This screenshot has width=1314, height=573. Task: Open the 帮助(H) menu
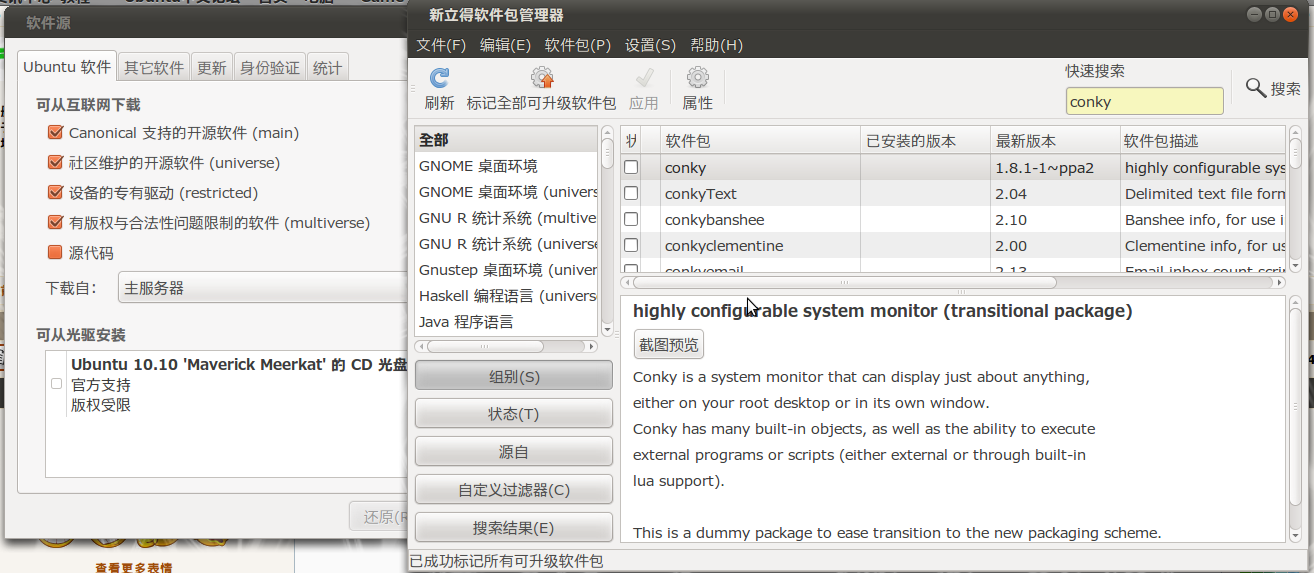pyautogui.click(x=716, y=45)
